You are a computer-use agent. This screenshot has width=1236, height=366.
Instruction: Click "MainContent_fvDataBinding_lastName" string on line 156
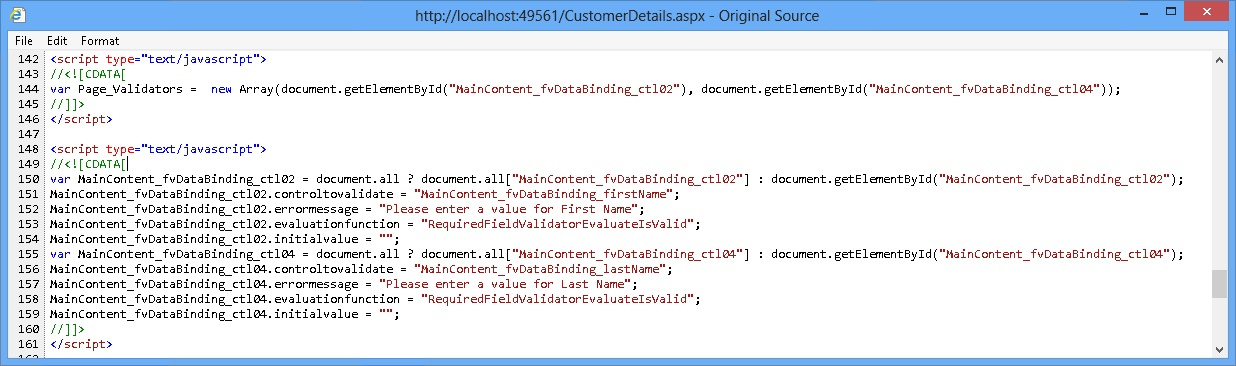click(x=541, y=269)
